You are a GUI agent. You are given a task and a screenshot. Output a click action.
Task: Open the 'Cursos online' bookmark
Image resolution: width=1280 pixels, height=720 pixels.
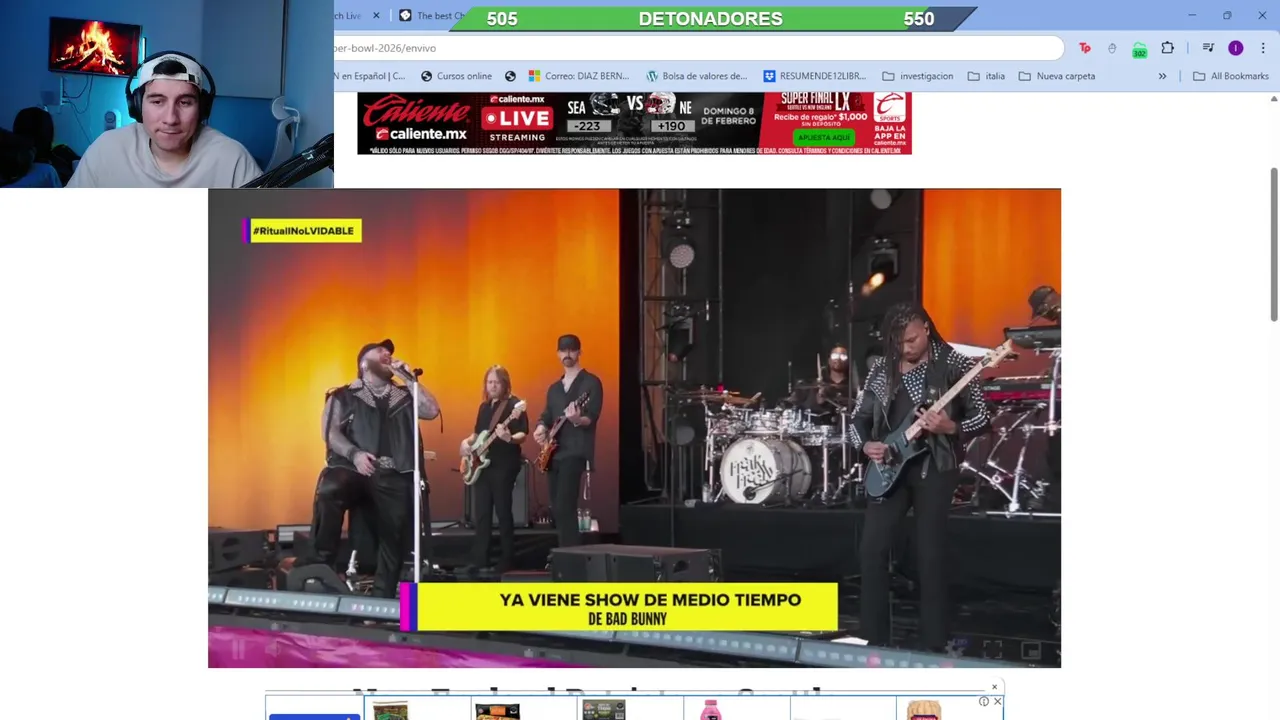pos(456,76)
